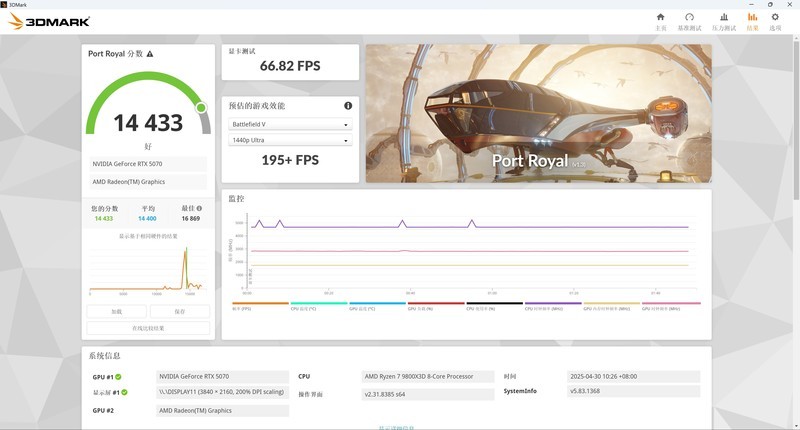Image resolution: width=800 pixels, height=430 pixels.
Task: Click the 66.82 FPS graphics test value
Action: coord(290,66)
